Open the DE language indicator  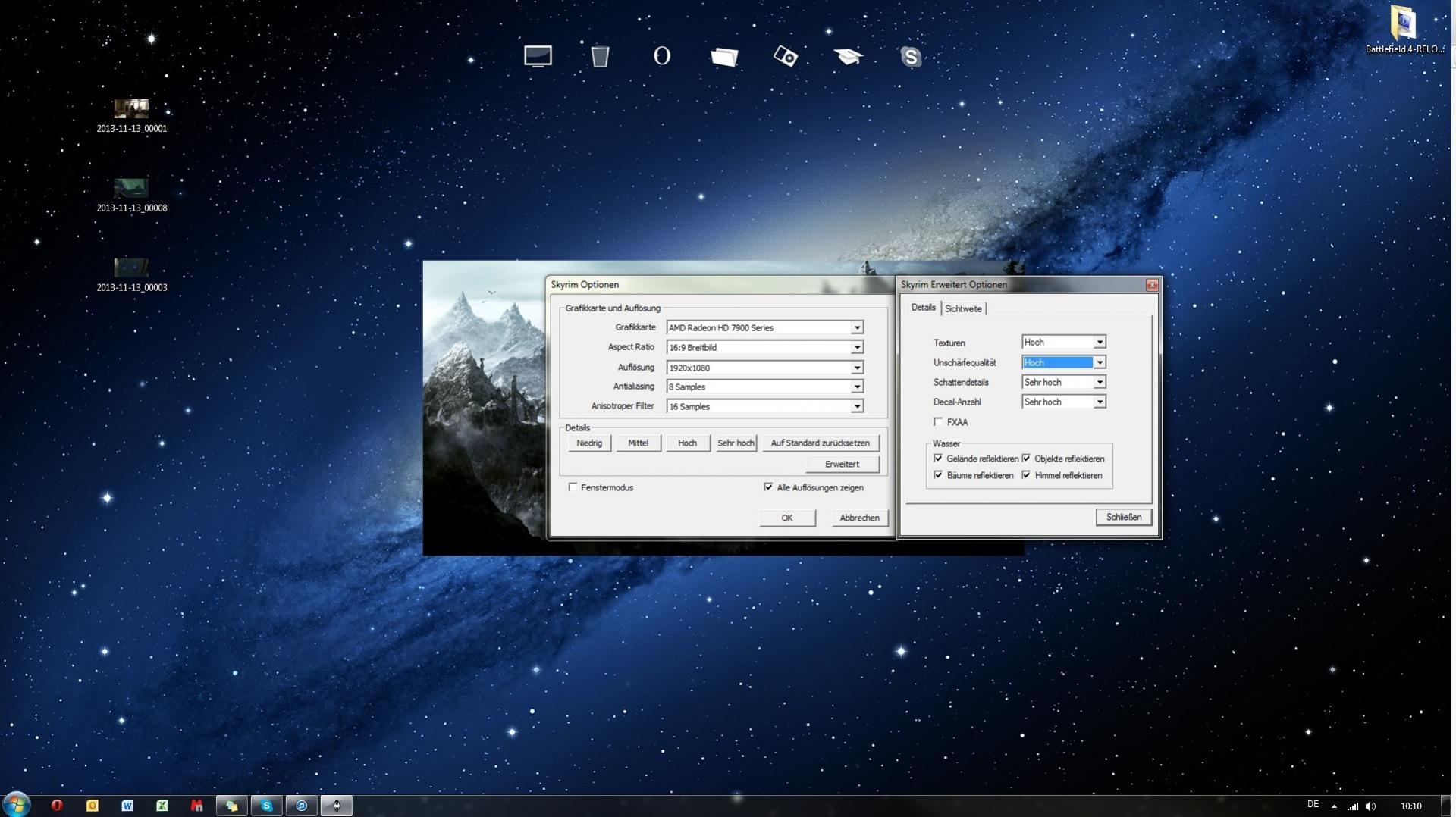pyautogui.click(x=1313, y=805)
